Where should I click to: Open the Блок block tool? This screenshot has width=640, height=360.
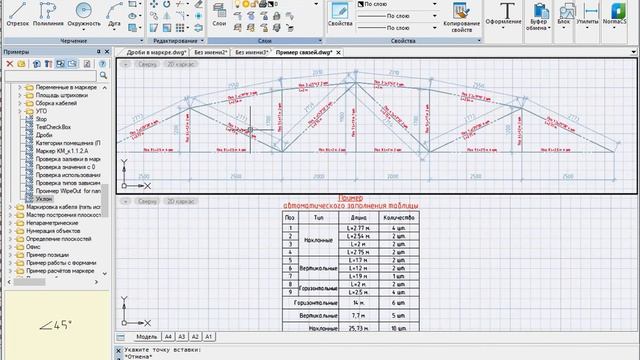[564, 16]
